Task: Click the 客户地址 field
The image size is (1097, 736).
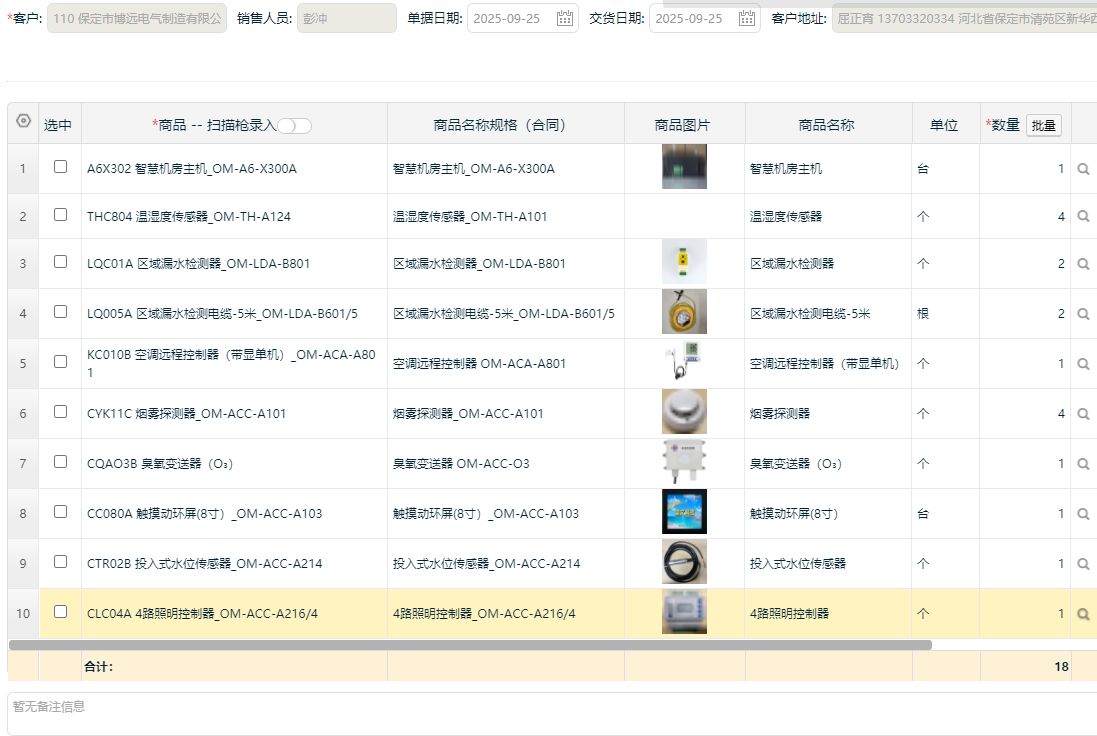Action: (x=963, y=18)
